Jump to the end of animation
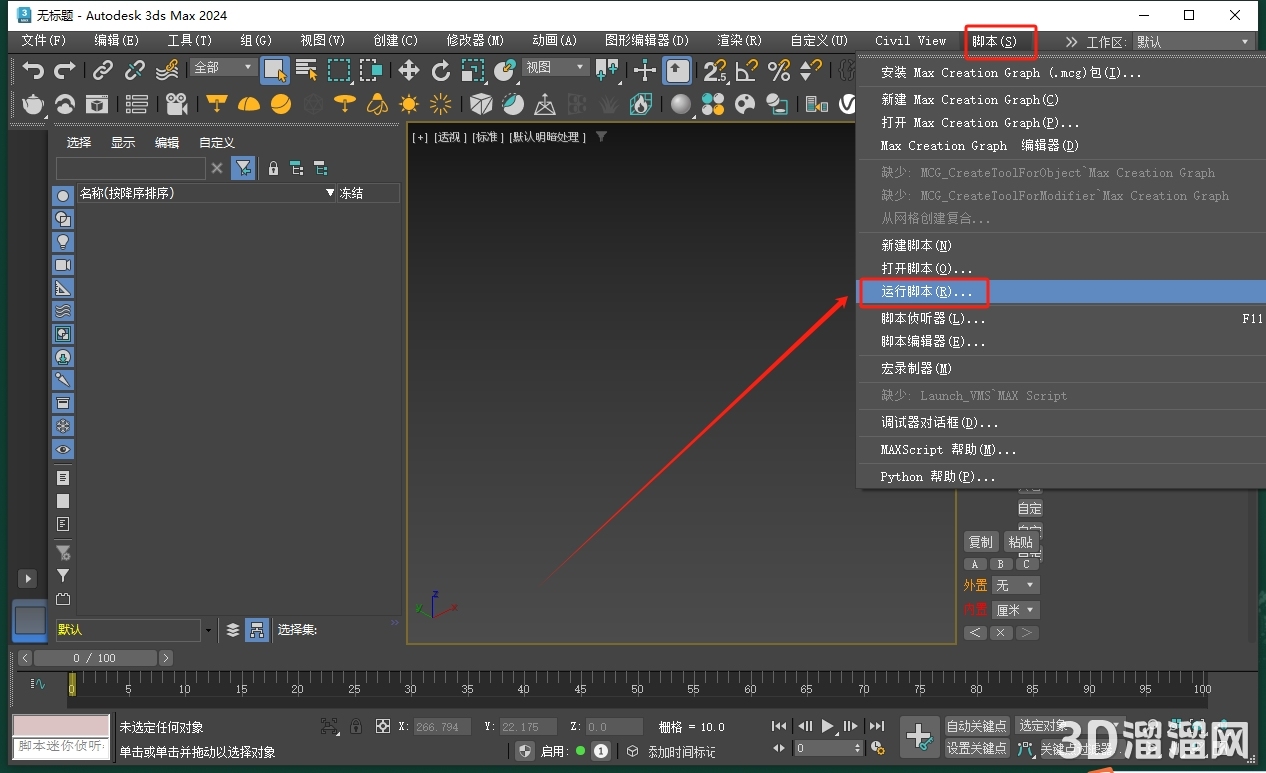Image resolution: width=1266 pixels, height=773 pixels. coord(876,726)
